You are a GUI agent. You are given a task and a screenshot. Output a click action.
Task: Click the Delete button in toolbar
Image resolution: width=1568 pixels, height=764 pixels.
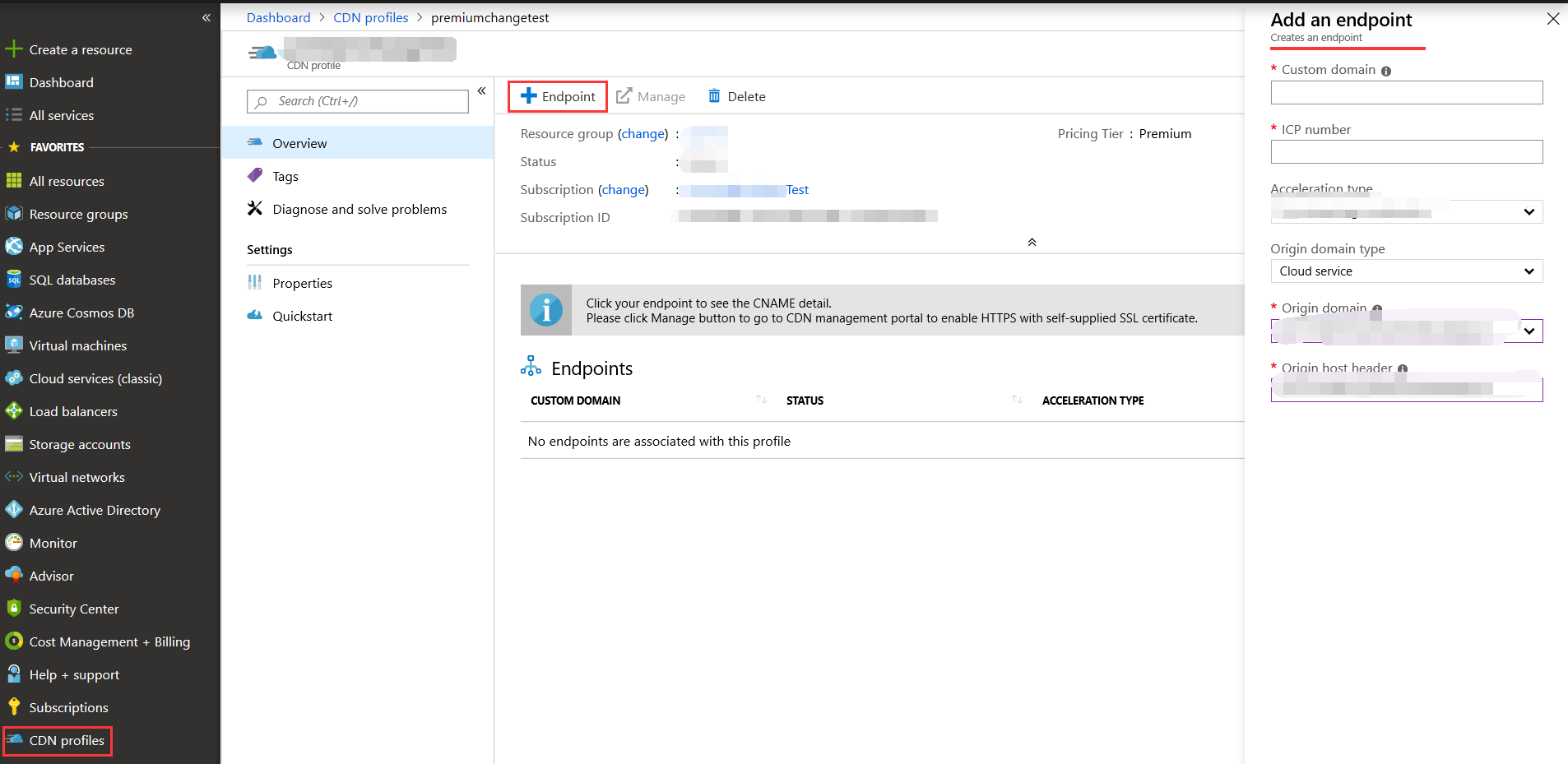point(737,96)
